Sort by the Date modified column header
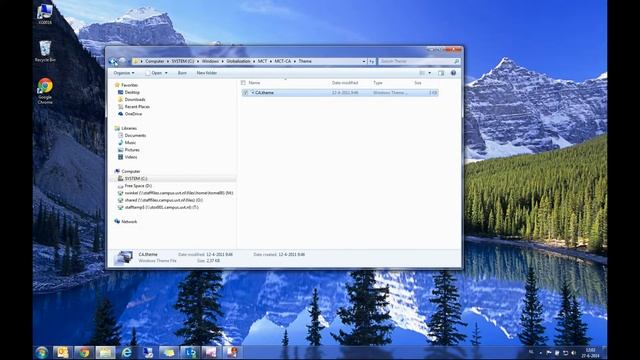Image resolution: width=640 pixels, height=360 pixels. click(345, 83)
